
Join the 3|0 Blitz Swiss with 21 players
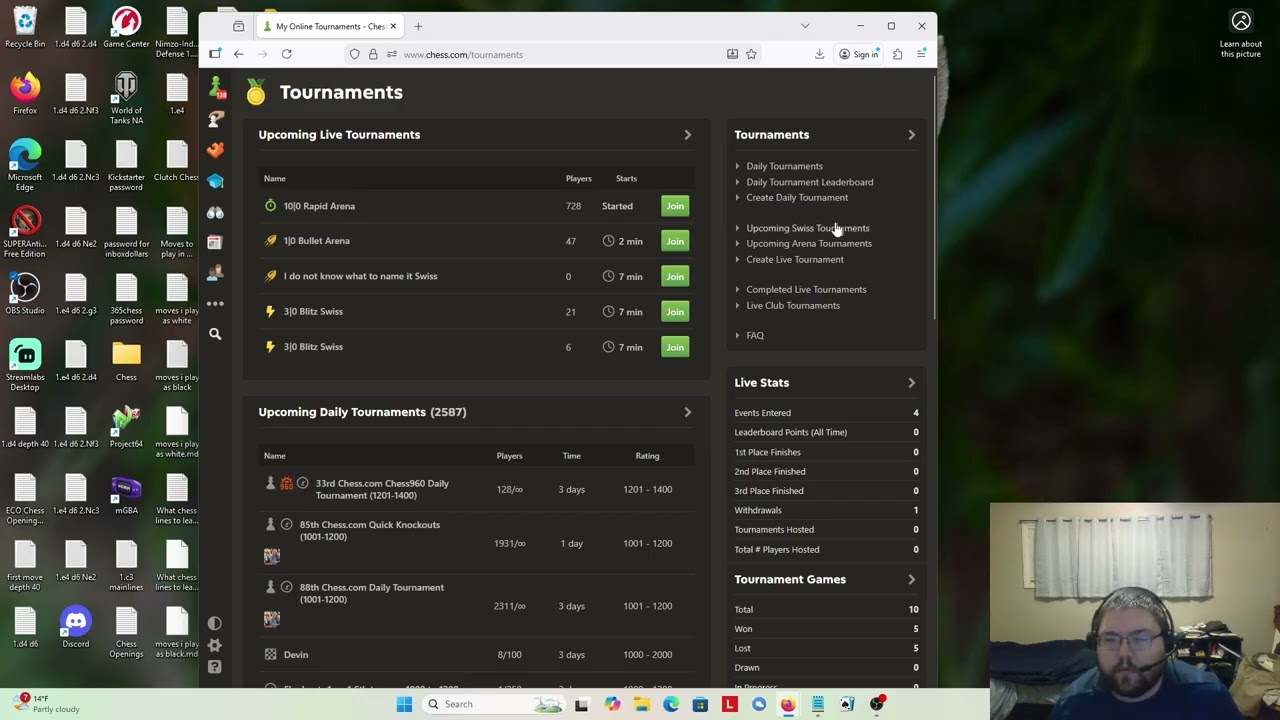(x=675, y=312)
